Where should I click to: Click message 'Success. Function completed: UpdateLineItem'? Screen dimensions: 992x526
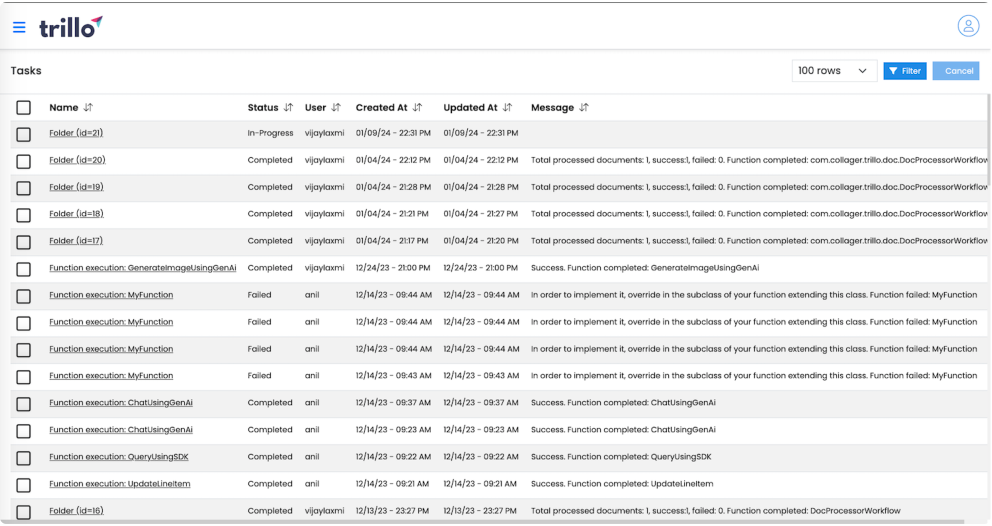click(x=622, y=484)
